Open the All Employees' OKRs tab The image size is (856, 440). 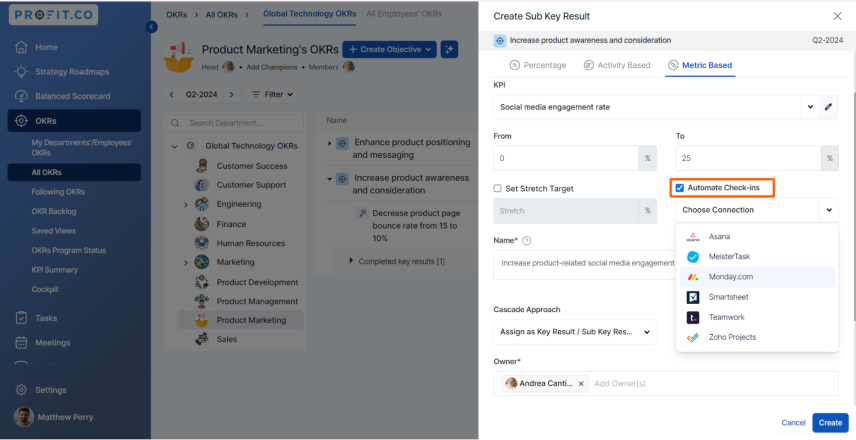coord(404,14)
